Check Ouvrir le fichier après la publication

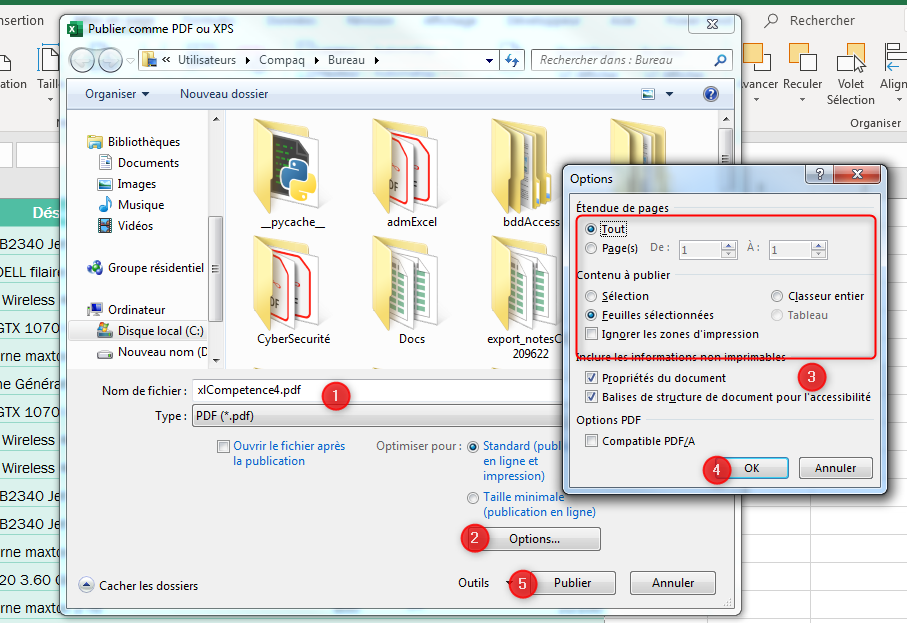pyautogui.click(x=223, y=446)
